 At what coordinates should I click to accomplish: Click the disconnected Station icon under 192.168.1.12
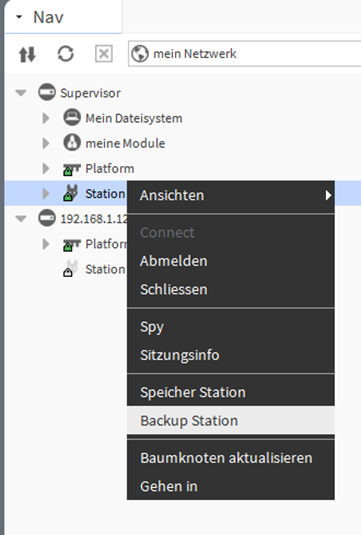[x=71, y=269]
